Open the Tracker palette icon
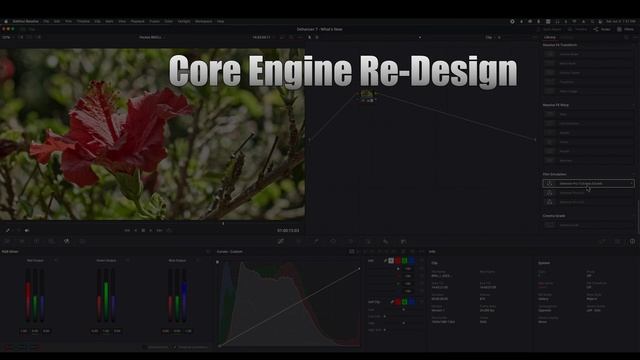 tap(350, 241)
